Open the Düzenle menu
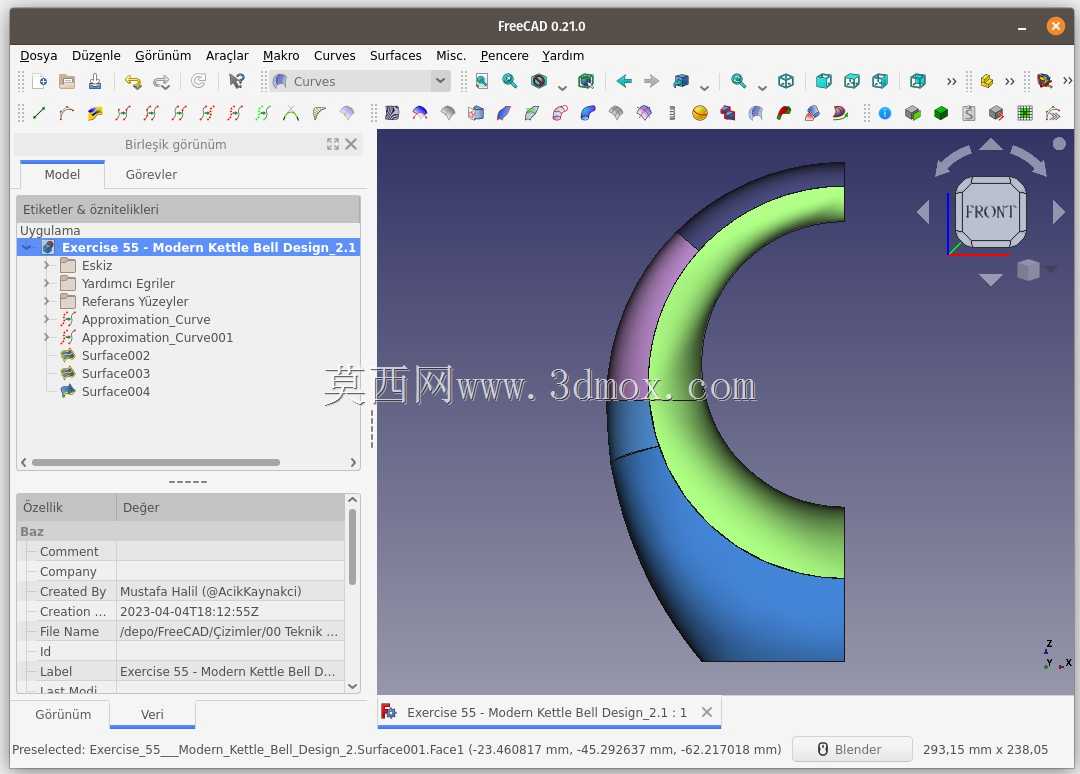Screen dimensions: 1080x774 pos(96,55)
